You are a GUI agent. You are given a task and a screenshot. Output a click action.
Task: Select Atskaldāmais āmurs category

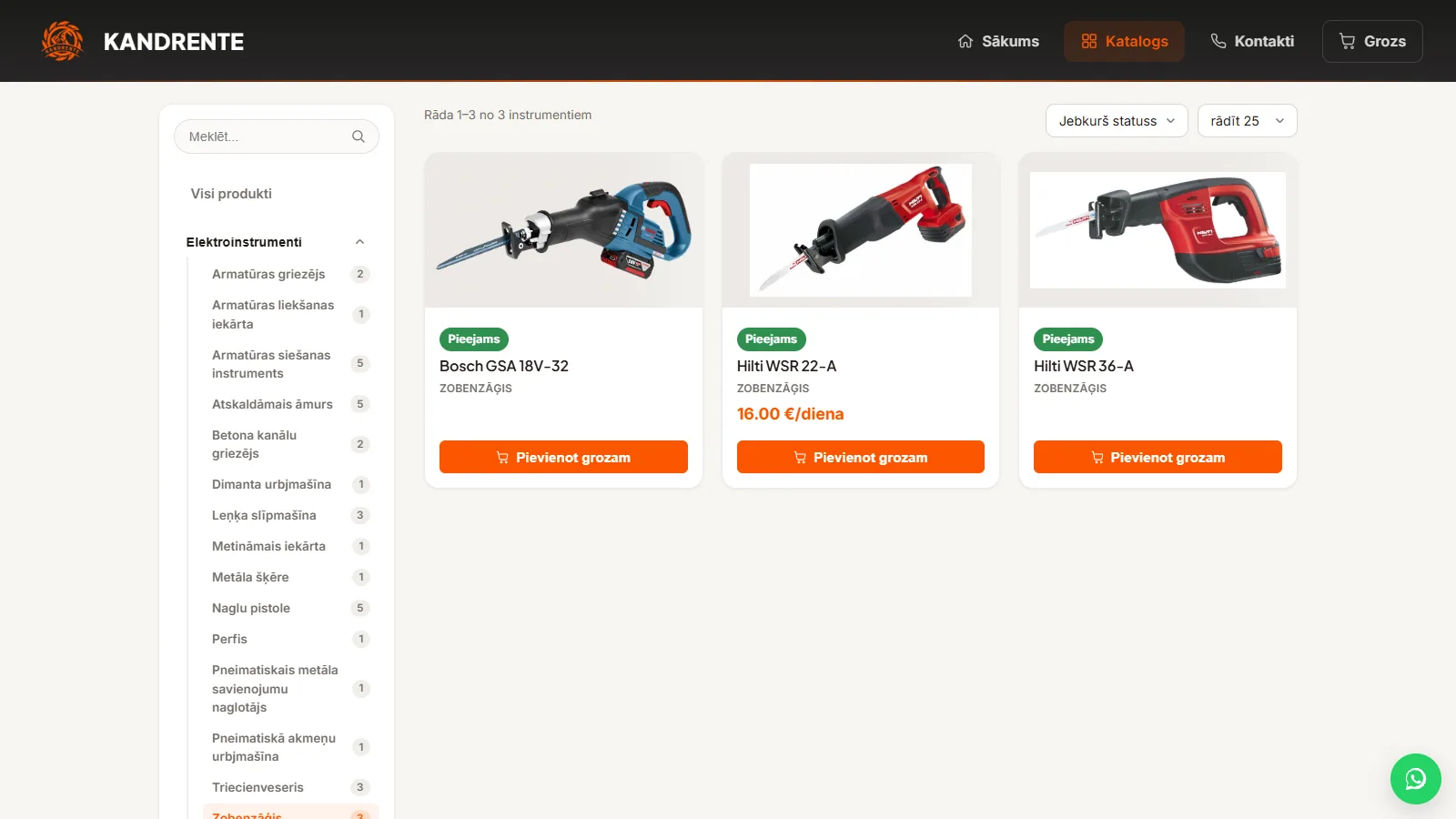click(290, 404)
